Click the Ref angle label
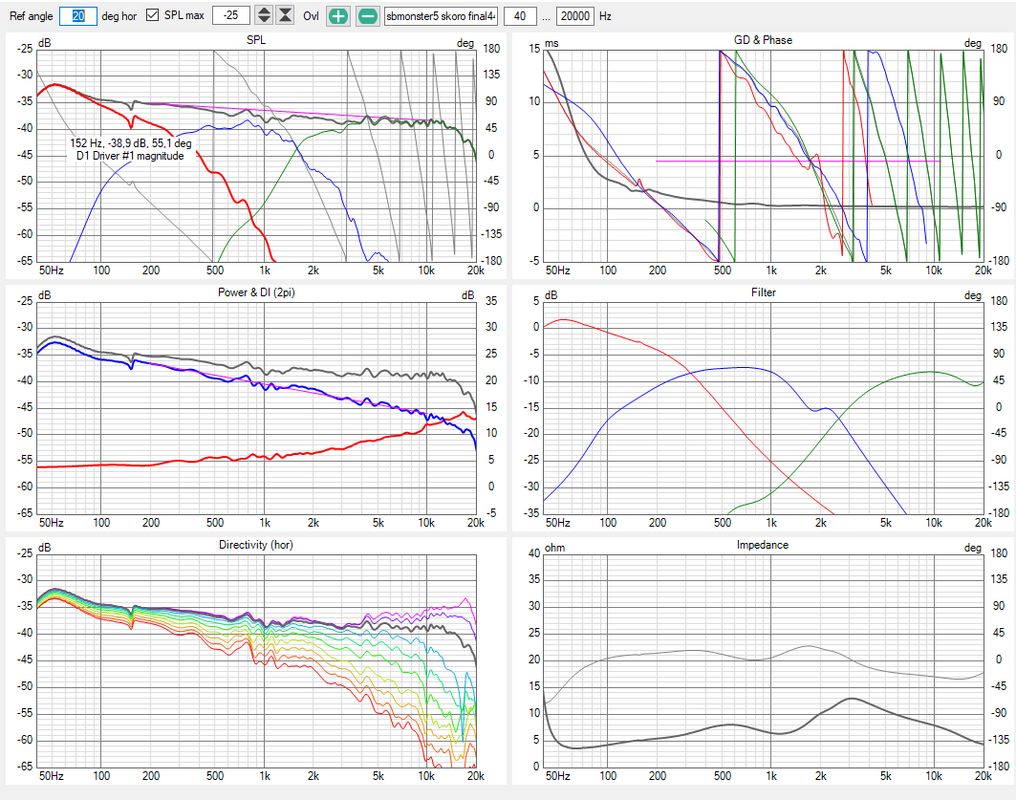 pyautogui.click(x=31, y=16)
